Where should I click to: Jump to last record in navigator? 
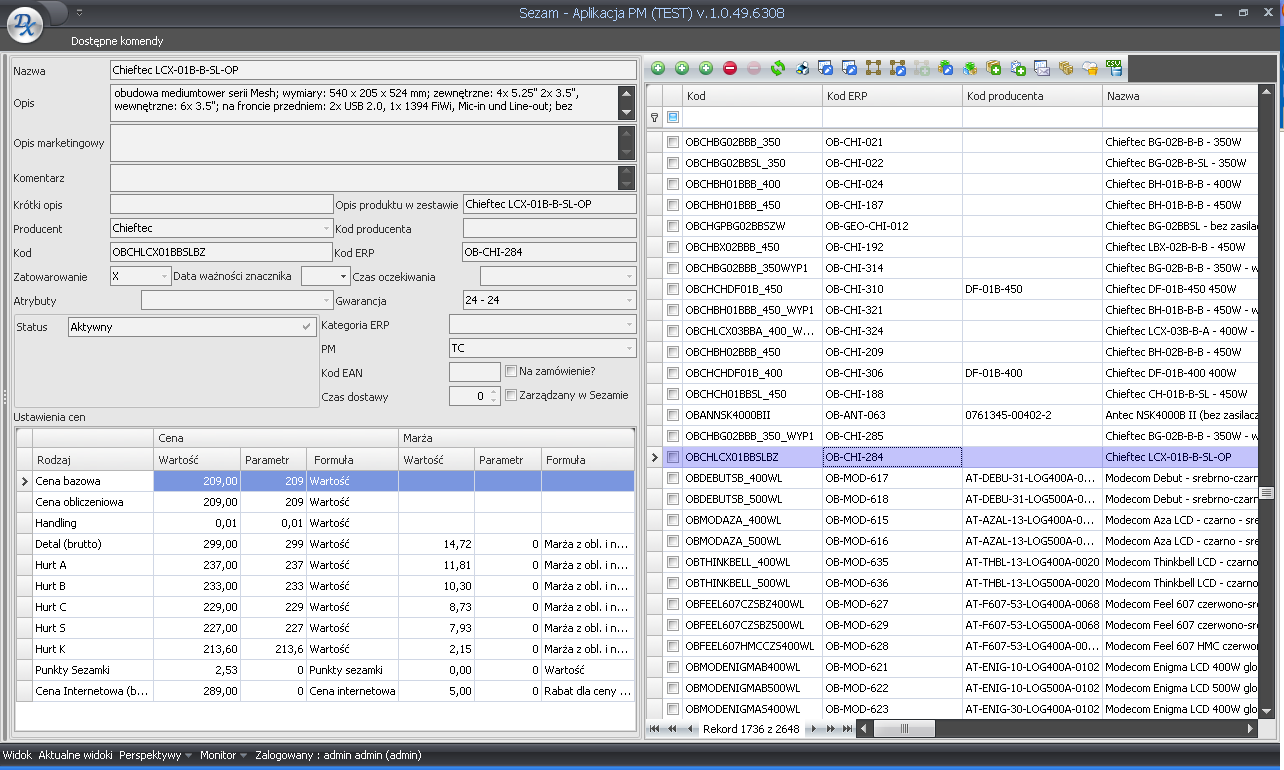[x=847, y=729]
